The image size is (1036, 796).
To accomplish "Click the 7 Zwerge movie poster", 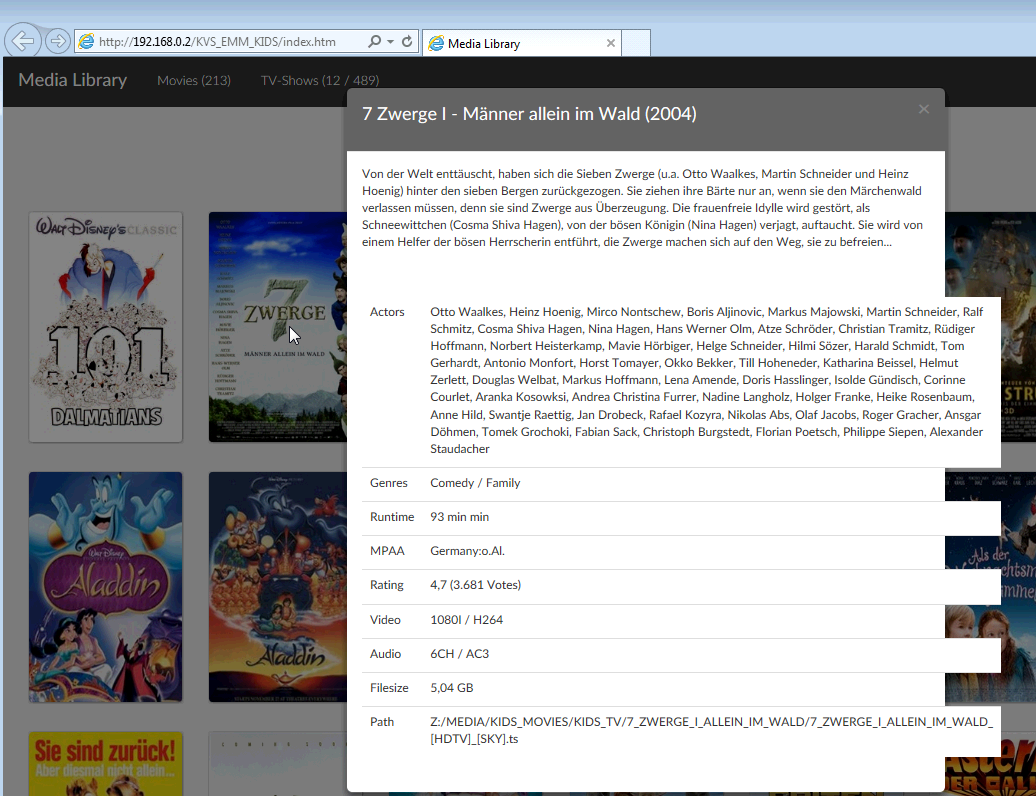I will (278, 327).
